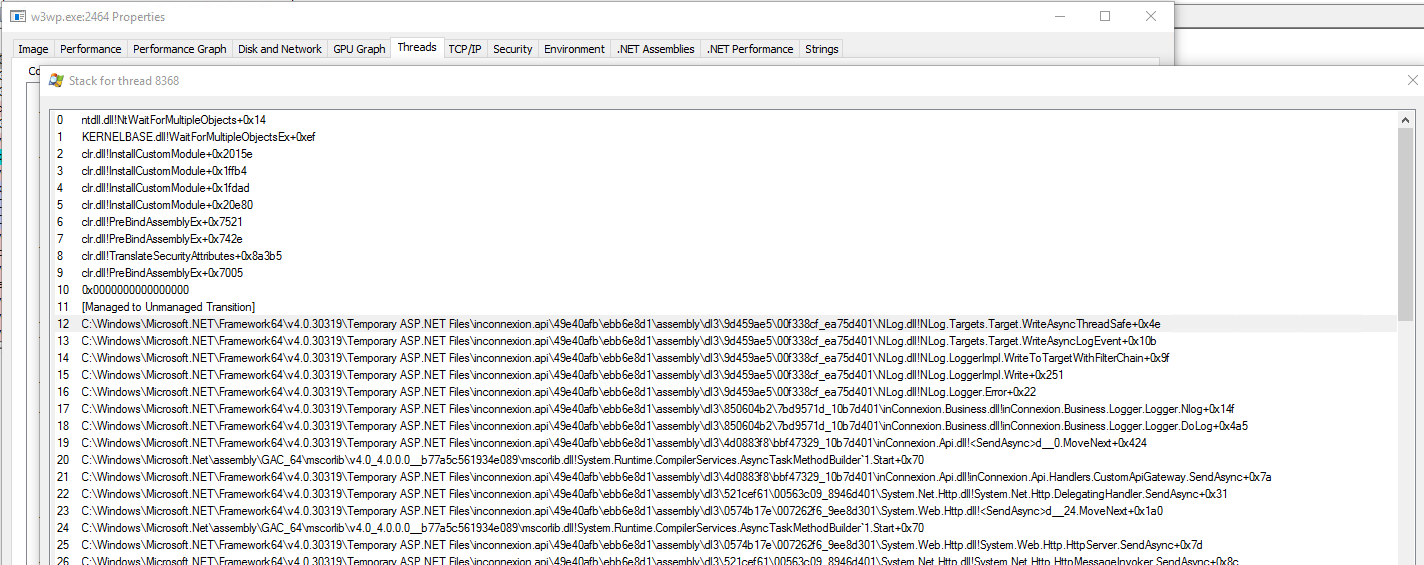Select frame clr.dll!InstallCustomModule+0x1ffb4
Image resolution: width=1424 pixels, height=565 pixels.
coord(724,171)
